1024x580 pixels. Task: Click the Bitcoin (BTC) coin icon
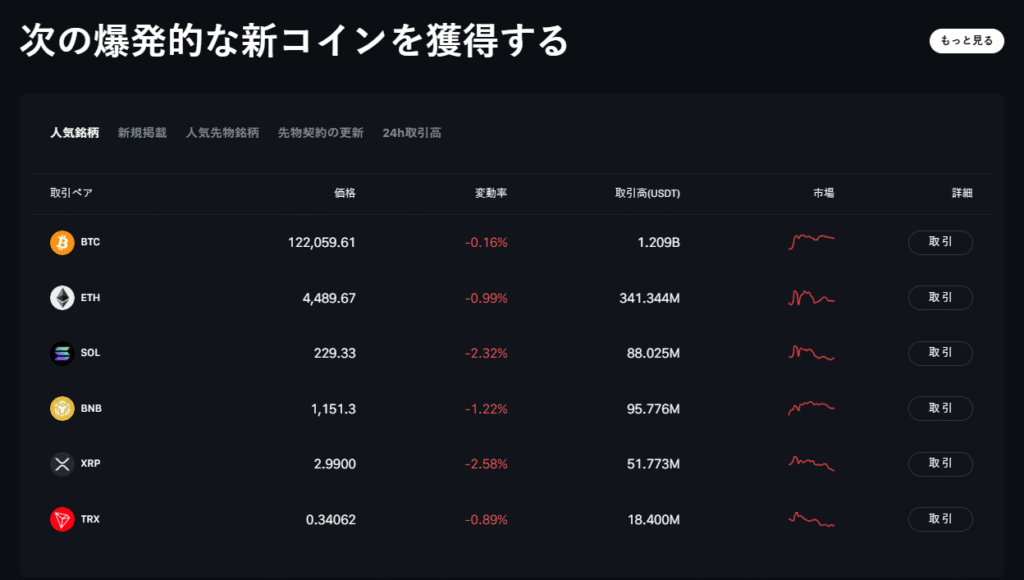coord(62,242)
